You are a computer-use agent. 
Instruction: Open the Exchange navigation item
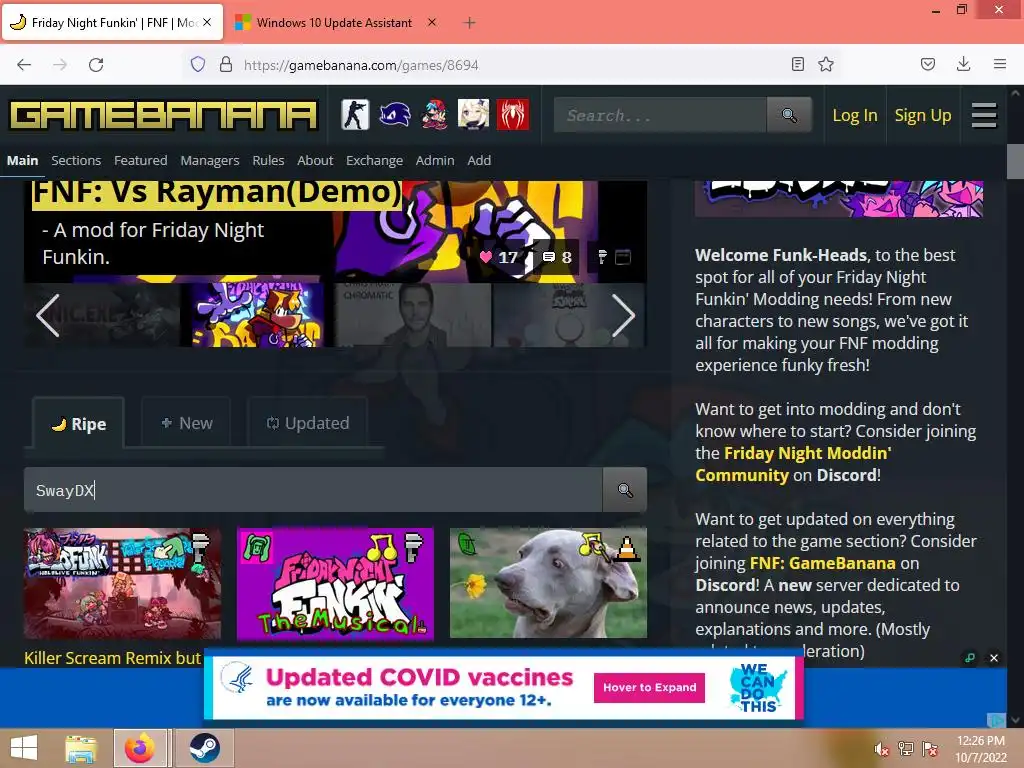tap(374, 161)
